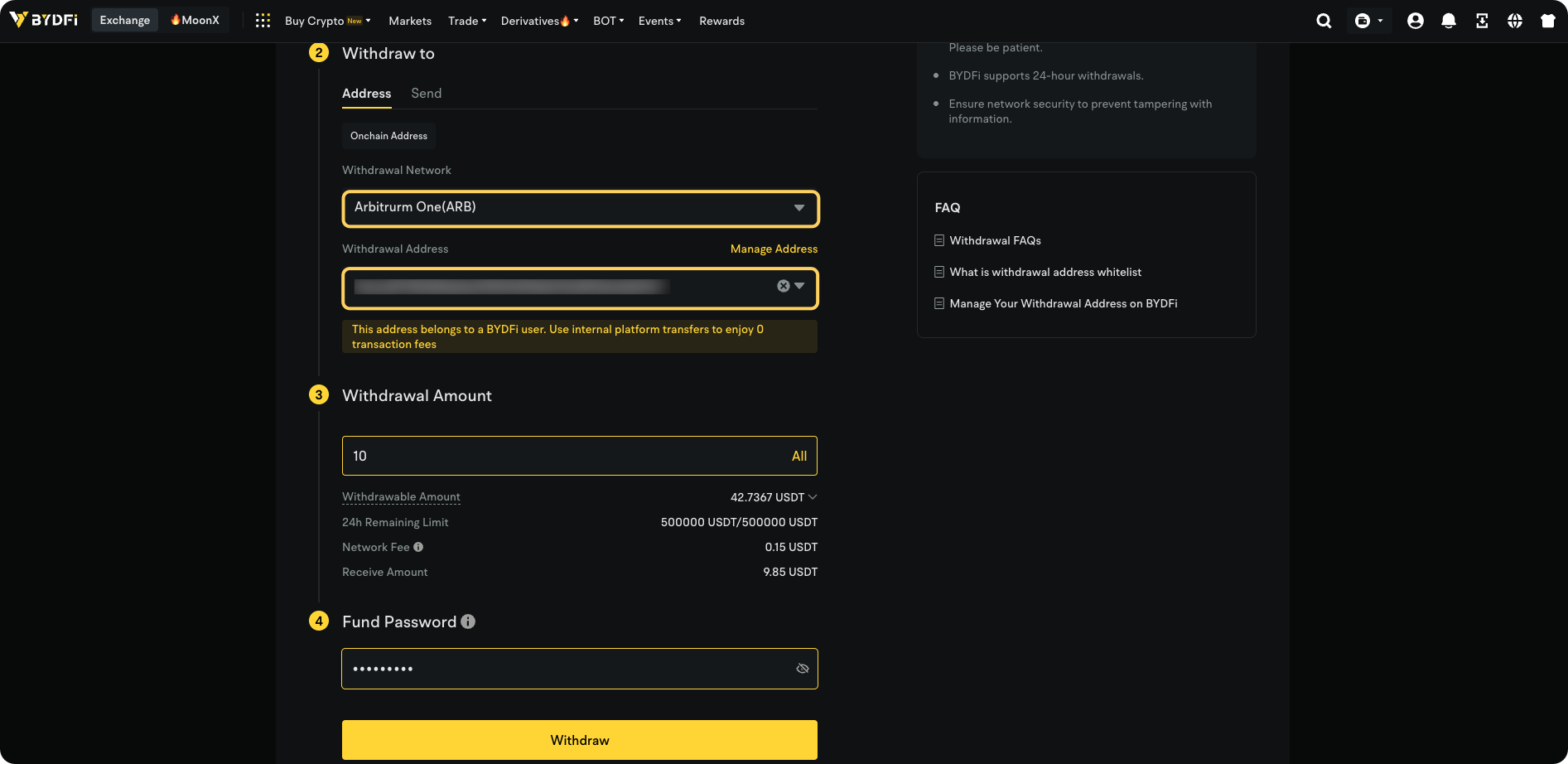Open the Markets menu
The width and height of the screenshot is (1568, 764).
409,21
